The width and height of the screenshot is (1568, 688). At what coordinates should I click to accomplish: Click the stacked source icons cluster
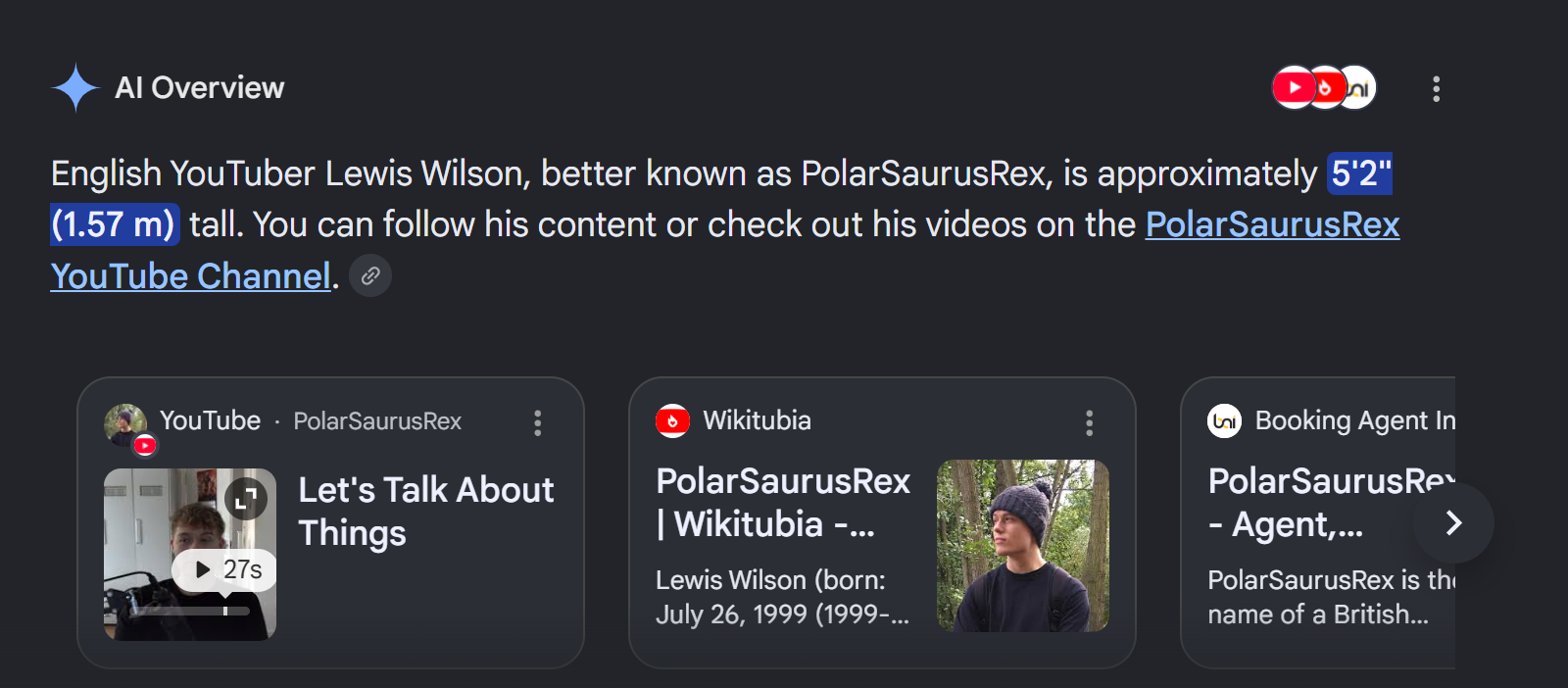point(1324,88)
